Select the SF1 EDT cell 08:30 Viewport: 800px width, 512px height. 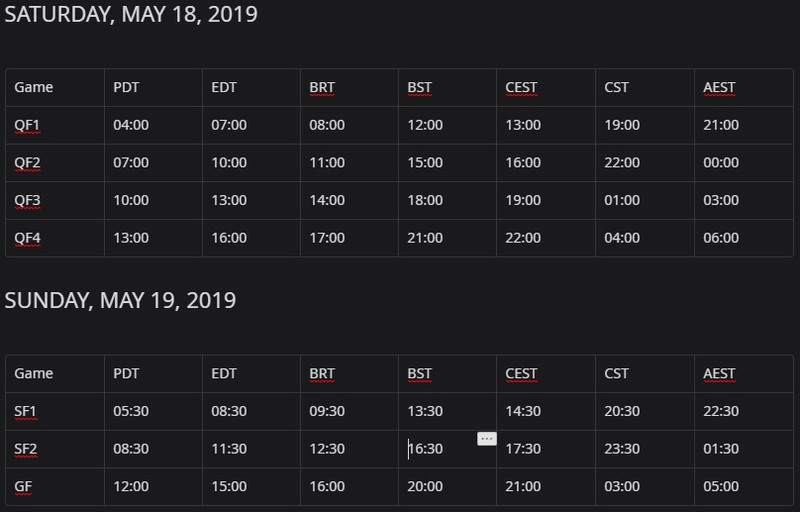252,411
